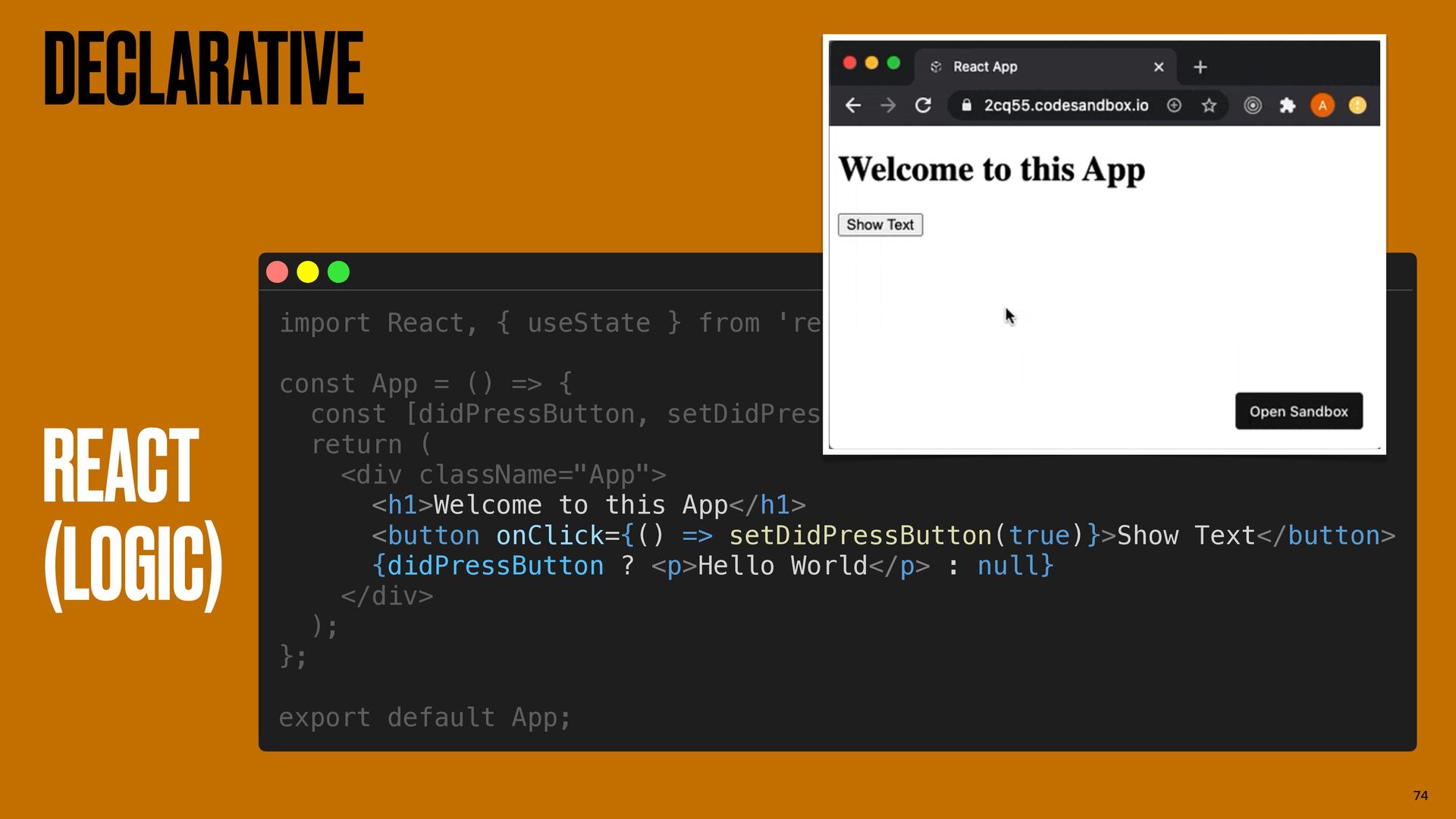This screenshot has width=1456, height=819.
Task: Bookmark the page with the star icon
Action: pos(1209,105)
